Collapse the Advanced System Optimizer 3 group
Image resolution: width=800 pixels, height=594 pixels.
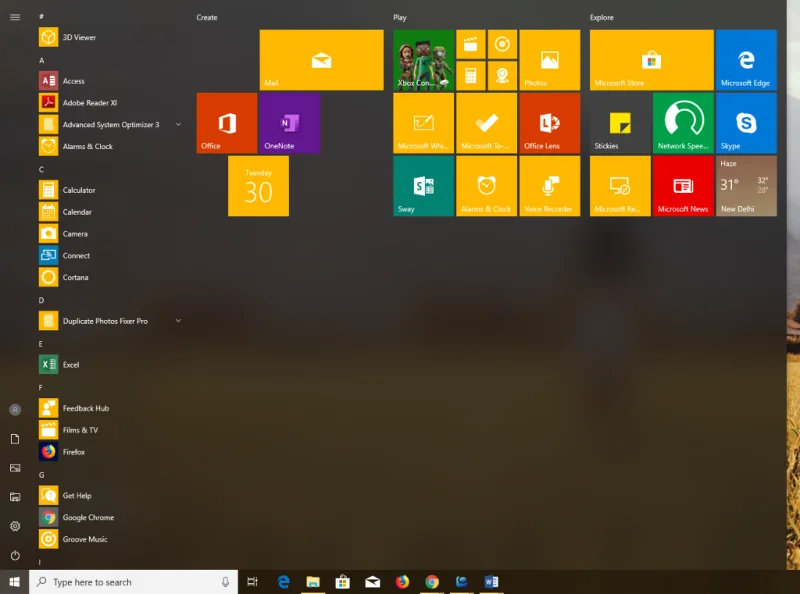coord(178,124)
